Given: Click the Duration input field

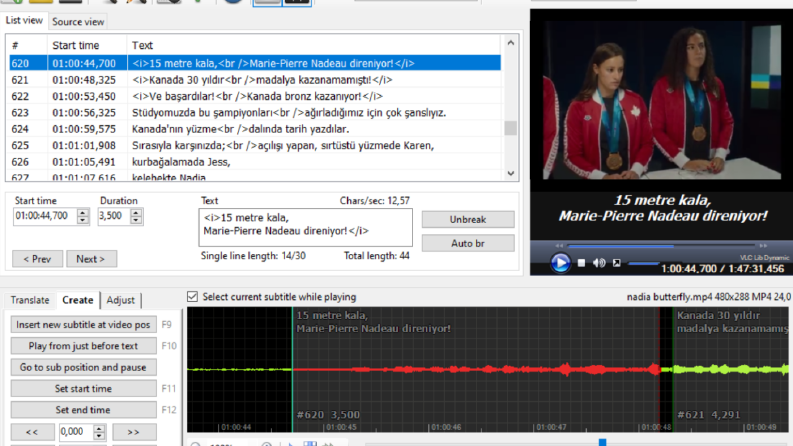Looking at the screenshot, I should [x=114, y=216].
